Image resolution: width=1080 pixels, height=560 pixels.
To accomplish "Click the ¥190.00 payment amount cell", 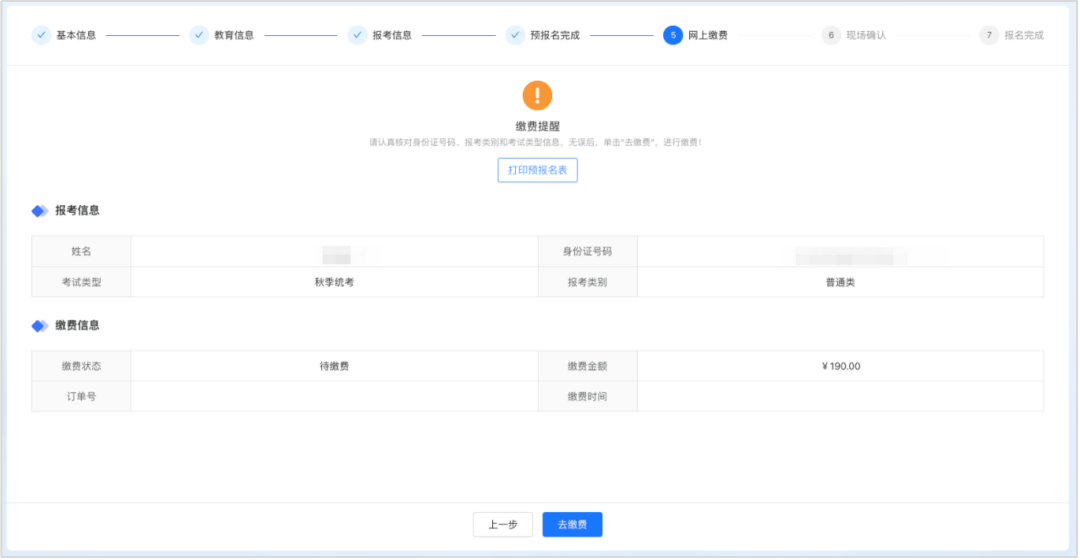I will click(840, 366).
